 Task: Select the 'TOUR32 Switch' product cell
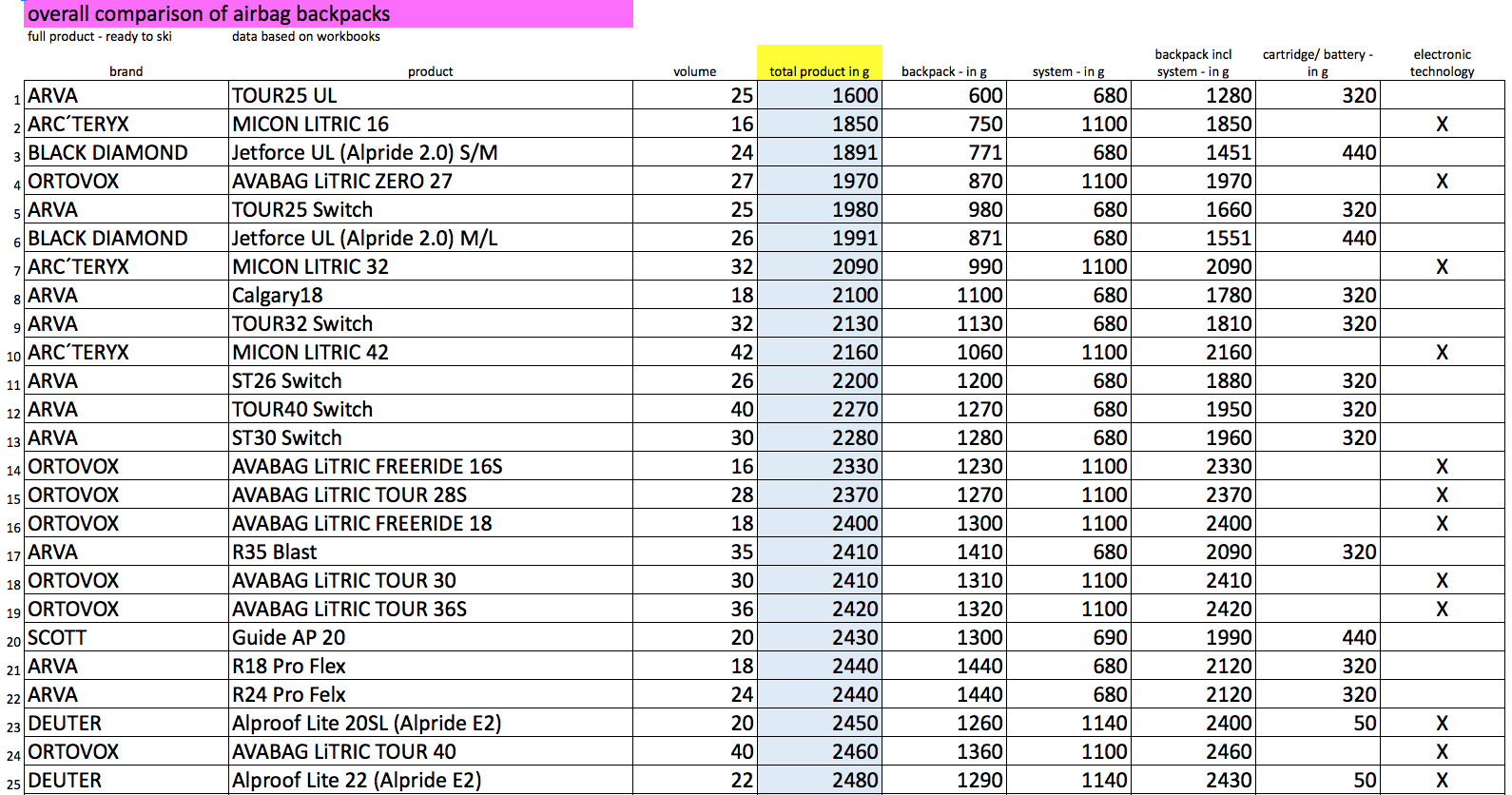click(x=431, y=323)
